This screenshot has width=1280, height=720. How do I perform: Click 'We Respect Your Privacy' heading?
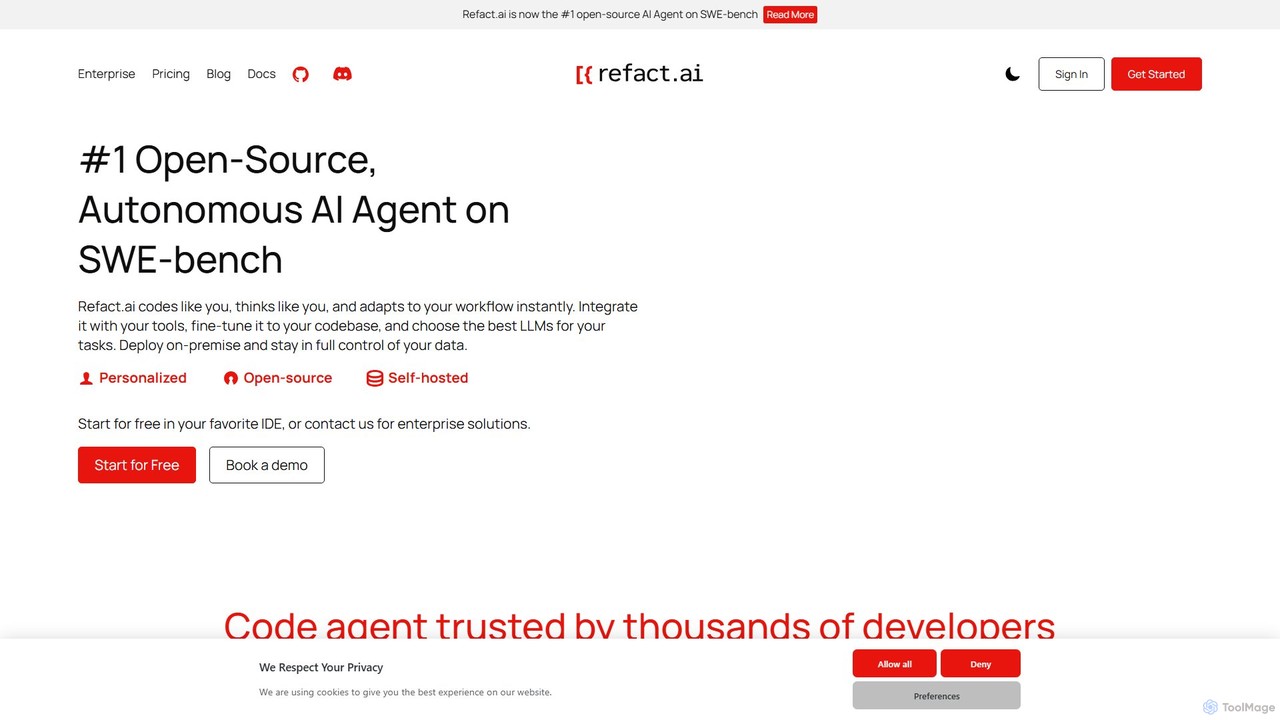pos(321,667)
